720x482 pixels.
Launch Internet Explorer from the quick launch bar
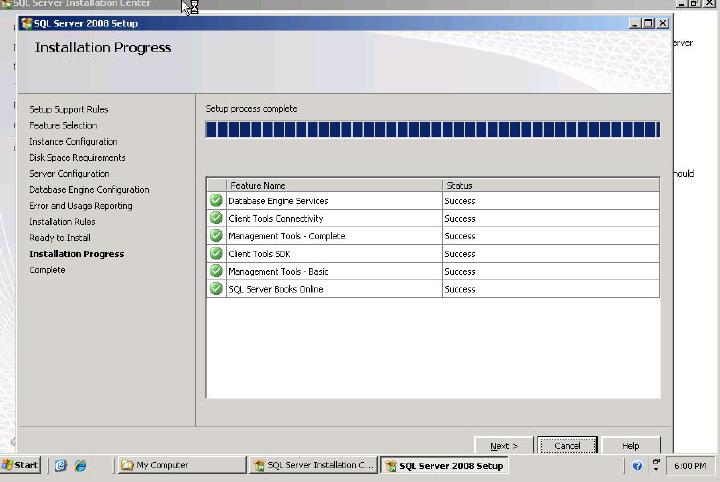(x=80, y=465)
